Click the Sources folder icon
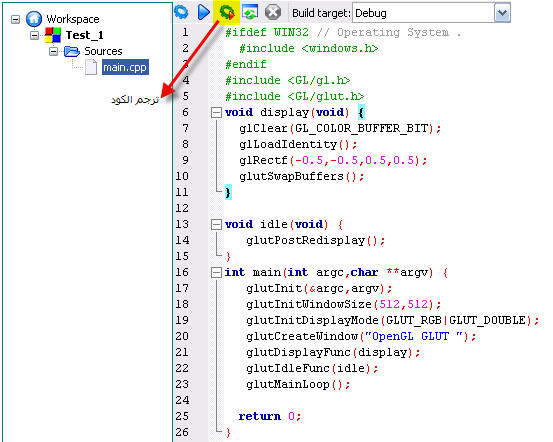Viewport: 553px width, 442px height. pyautogui.click(x=72, y=51)
